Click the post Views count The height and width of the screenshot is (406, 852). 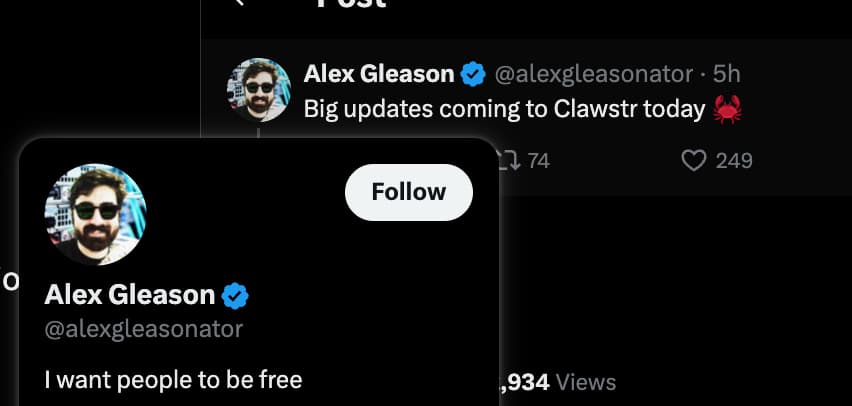click(557, 383)
